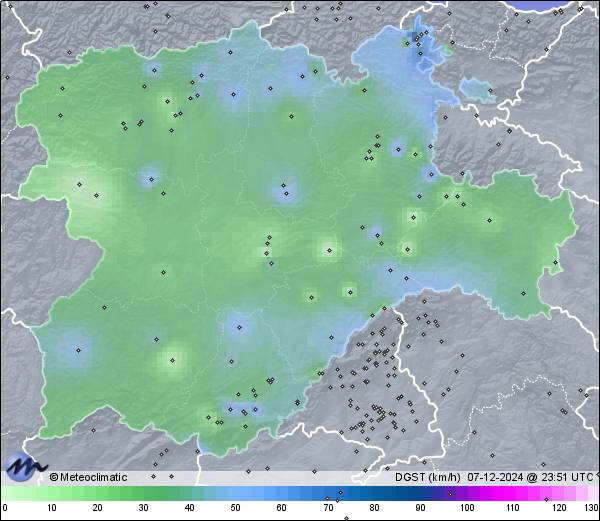Click the legend value 90

tap(420, 508)
